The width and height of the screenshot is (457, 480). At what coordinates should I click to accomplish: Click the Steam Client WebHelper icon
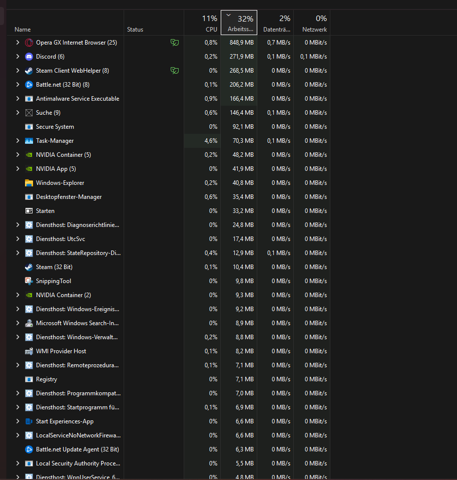pyautogui.click(x=29, y=71)
